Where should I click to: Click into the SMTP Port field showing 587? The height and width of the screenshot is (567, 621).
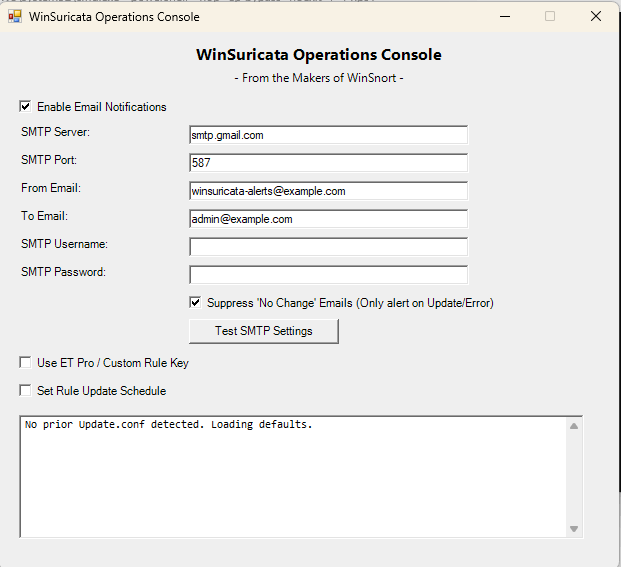click(328, 163)
